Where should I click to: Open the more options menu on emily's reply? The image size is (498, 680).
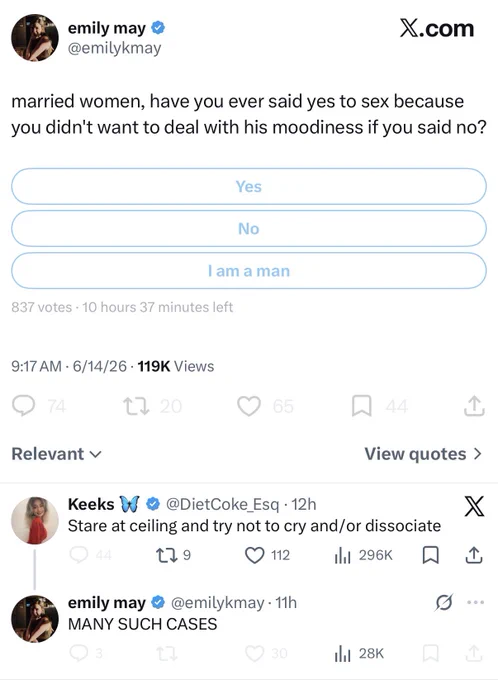pyautogui.click(x=475, y=602)
